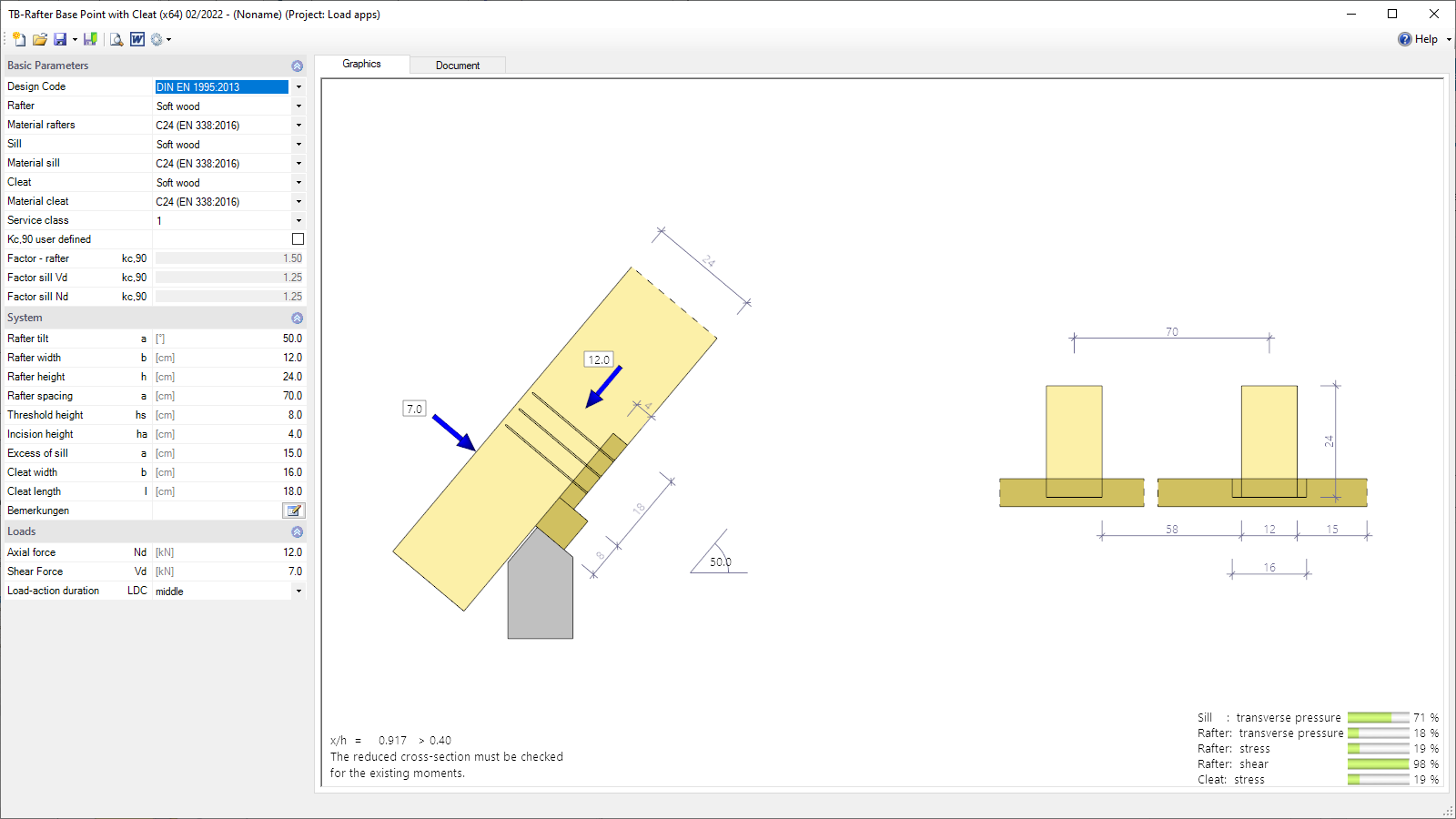Image resolution: width=1456 pixels, height=819 pixels.
Task: Expand the settings gear dropdown arrow
Action: pos(168,39)
